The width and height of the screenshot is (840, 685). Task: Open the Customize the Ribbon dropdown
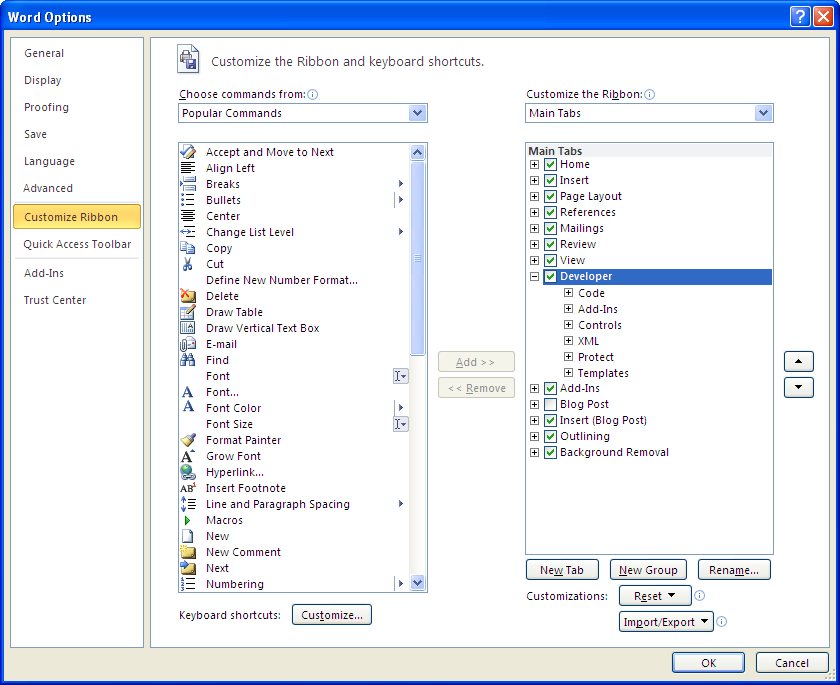[x=763, y=113]
